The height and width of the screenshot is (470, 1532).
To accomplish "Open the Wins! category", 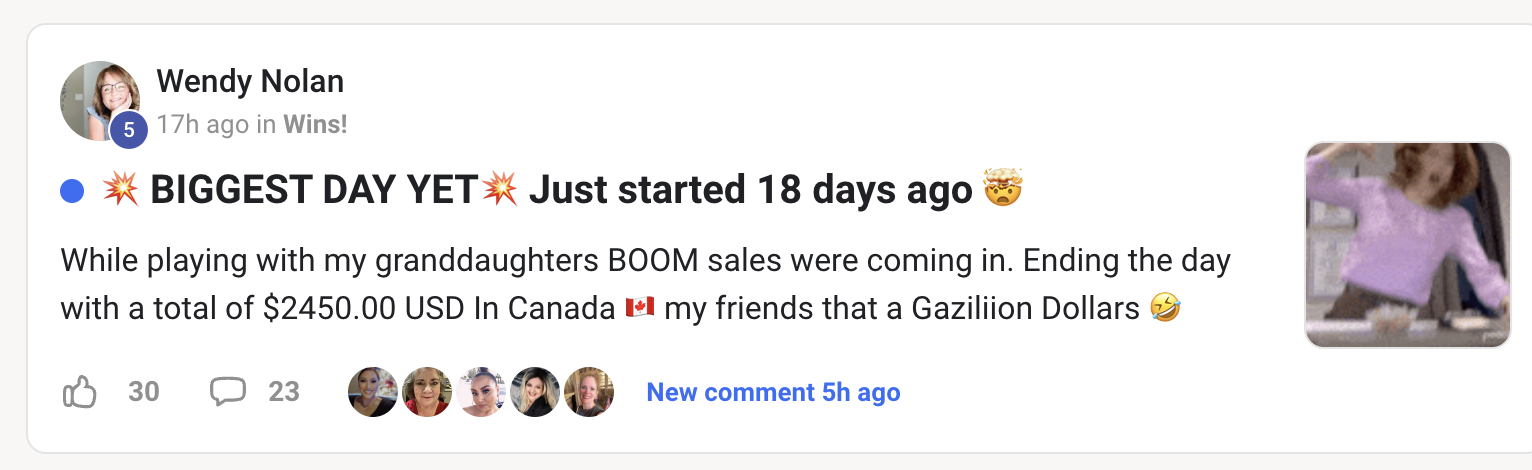I will (x=315, y=124).
